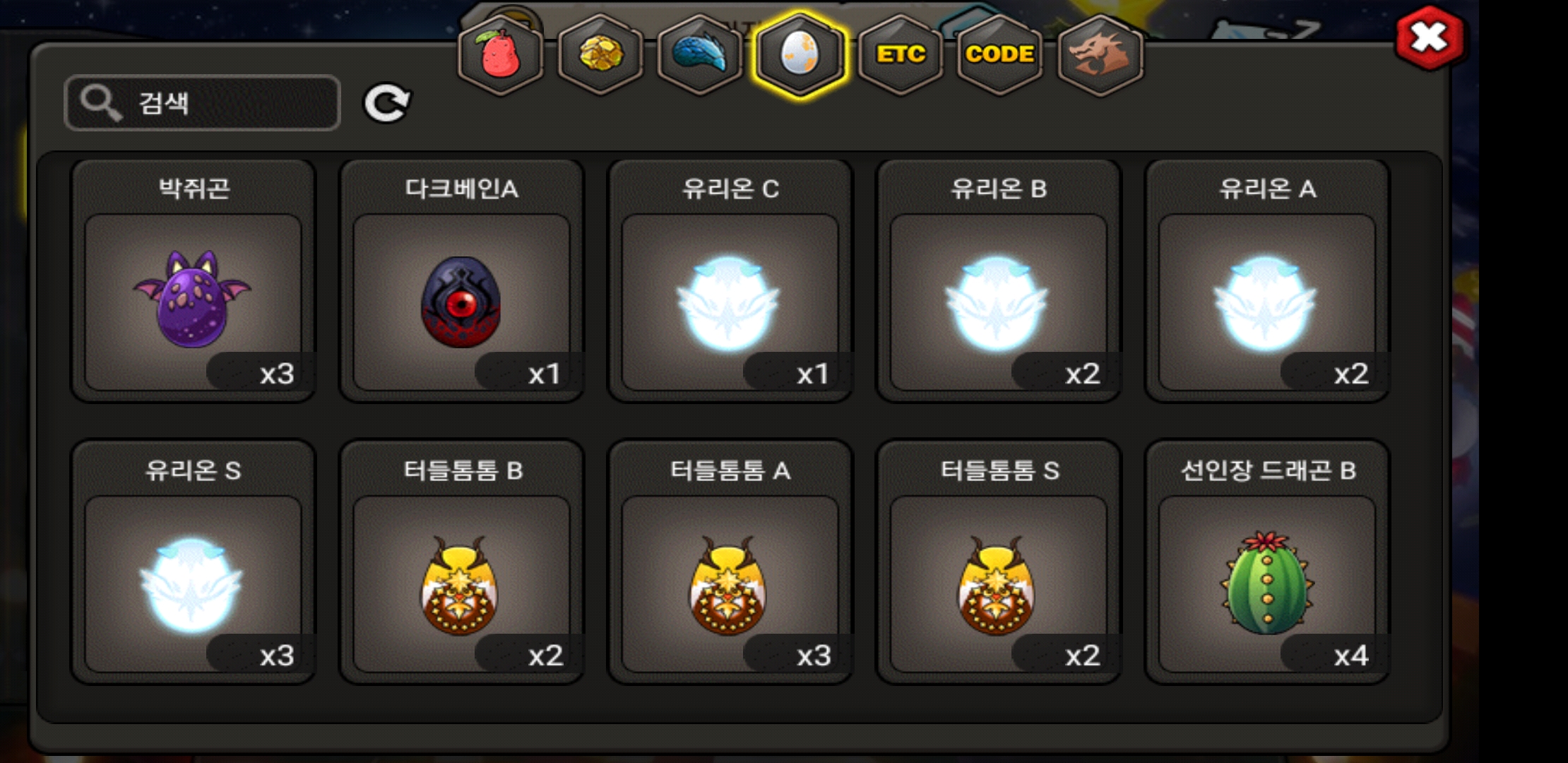The height and width of the screenshot is (763, 1568).
Task: Select the 유리온 A egg item
Action: click(x=1267, y=281)
